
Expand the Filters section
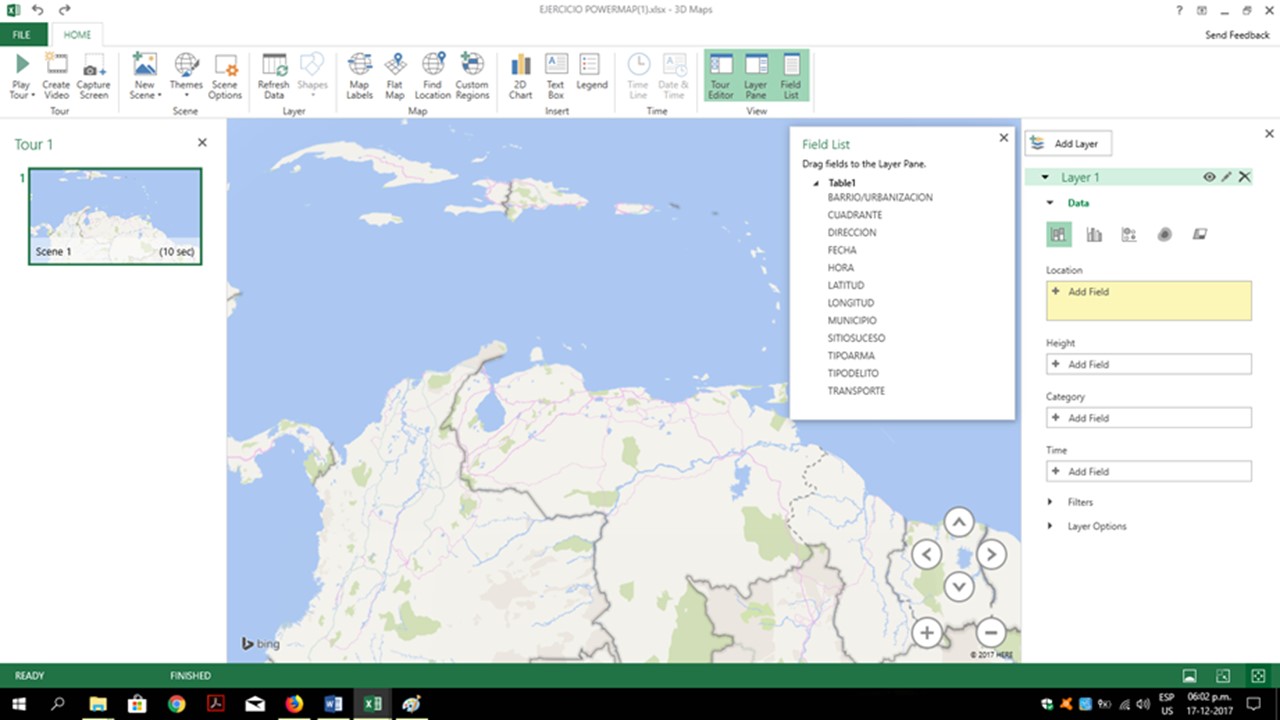click(1079, 502)
